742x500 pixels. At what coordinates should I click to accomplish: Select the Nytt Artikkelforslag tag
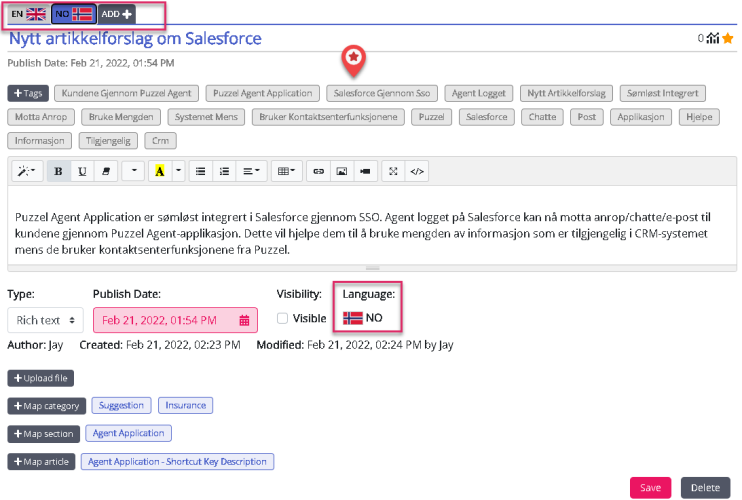click(x=566, y=93)
